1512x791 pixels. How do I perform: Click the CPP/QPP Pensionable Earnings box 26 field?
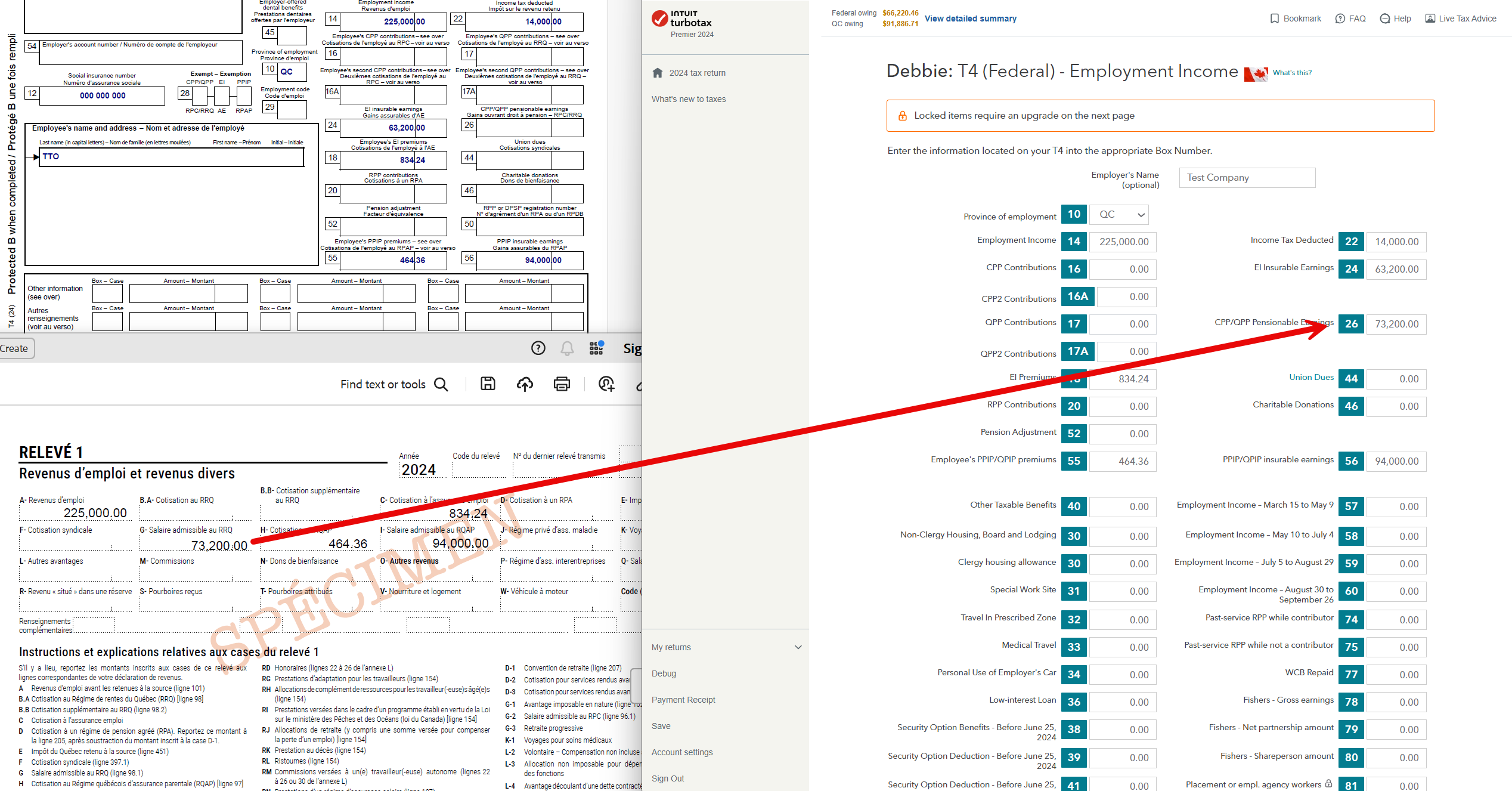(x=1396, y=324)
